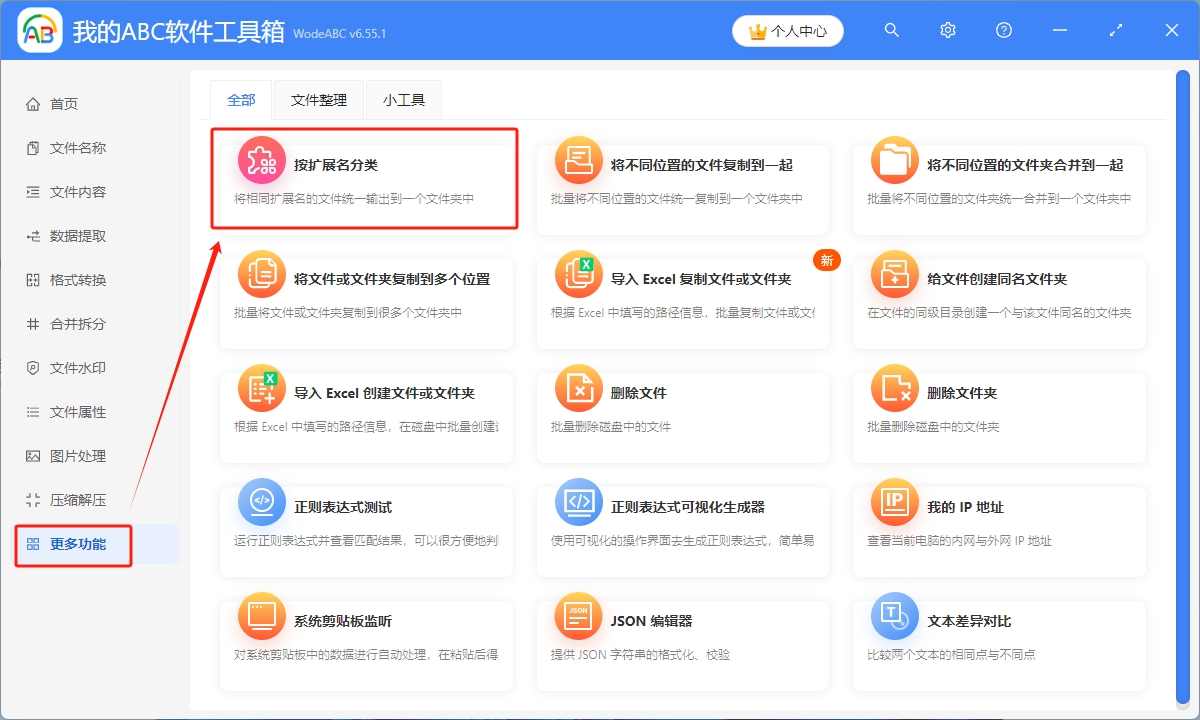The width and height of the screenshot is (1200, 720).
Task: Switch to the 文件整理 tab
Action: (x=318, y=100)
